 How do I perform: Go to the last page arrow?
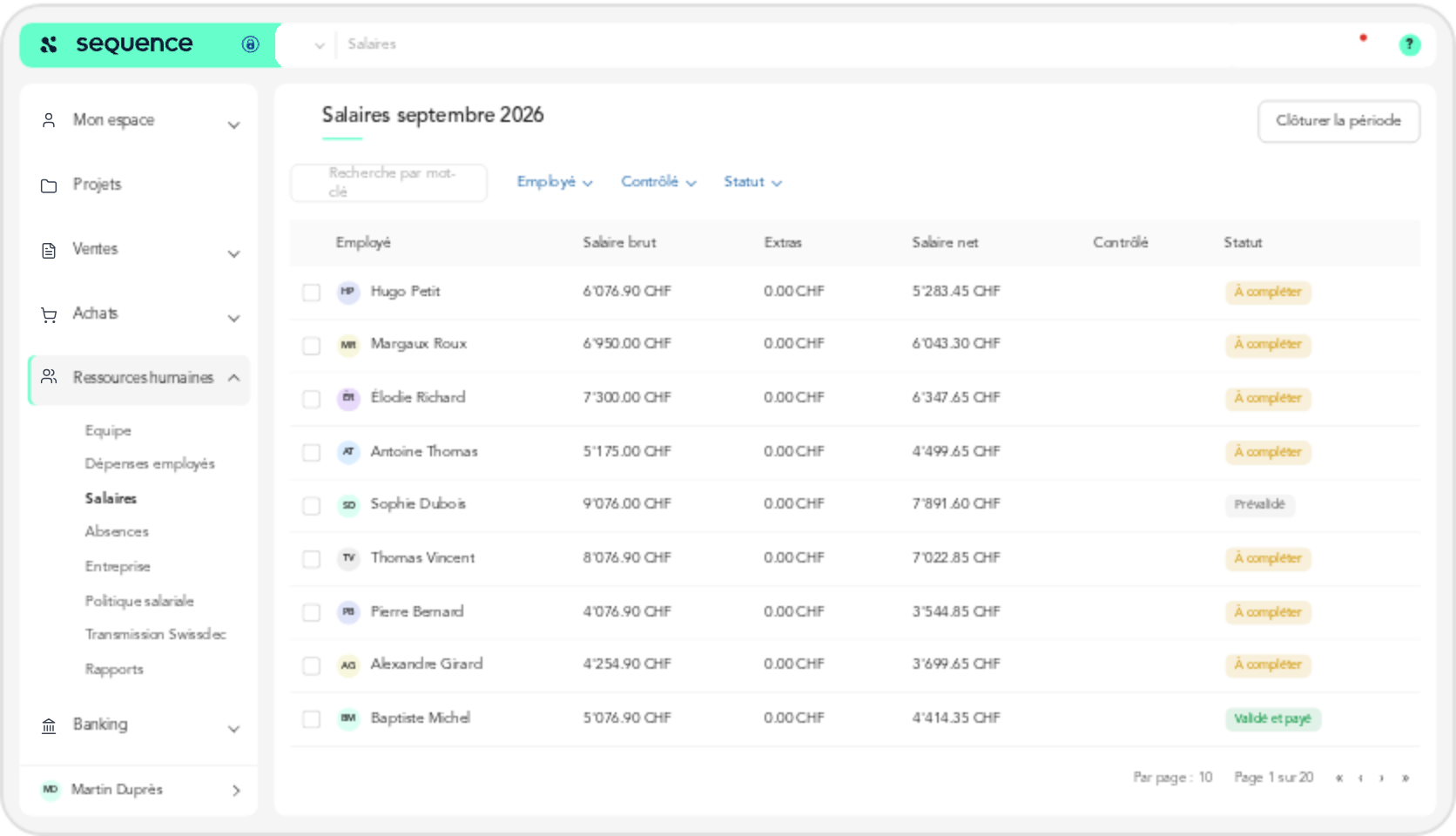point(1405,778)
